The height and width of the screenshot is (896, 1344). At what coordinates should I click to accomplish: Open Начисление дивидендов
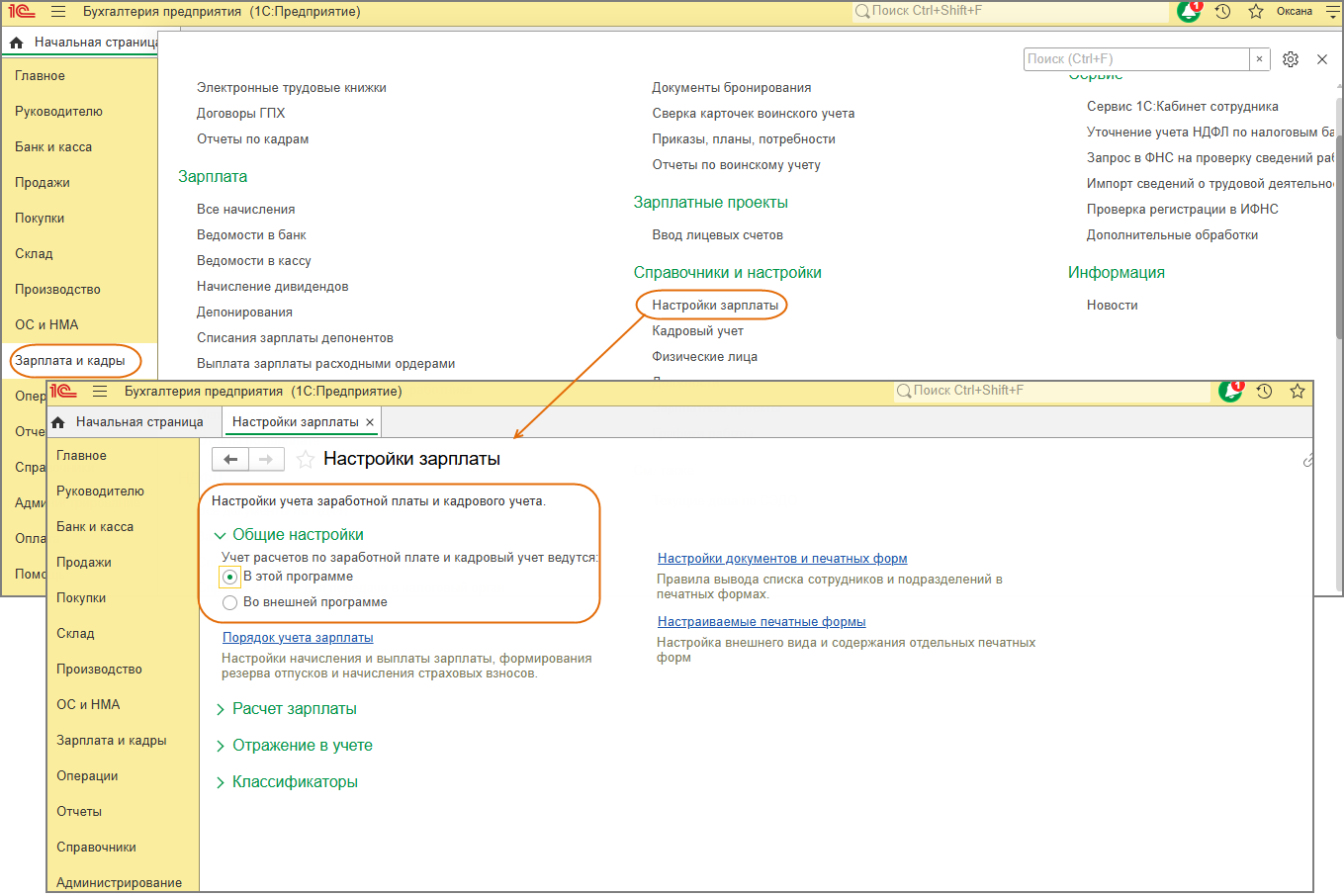click(272, 287)
